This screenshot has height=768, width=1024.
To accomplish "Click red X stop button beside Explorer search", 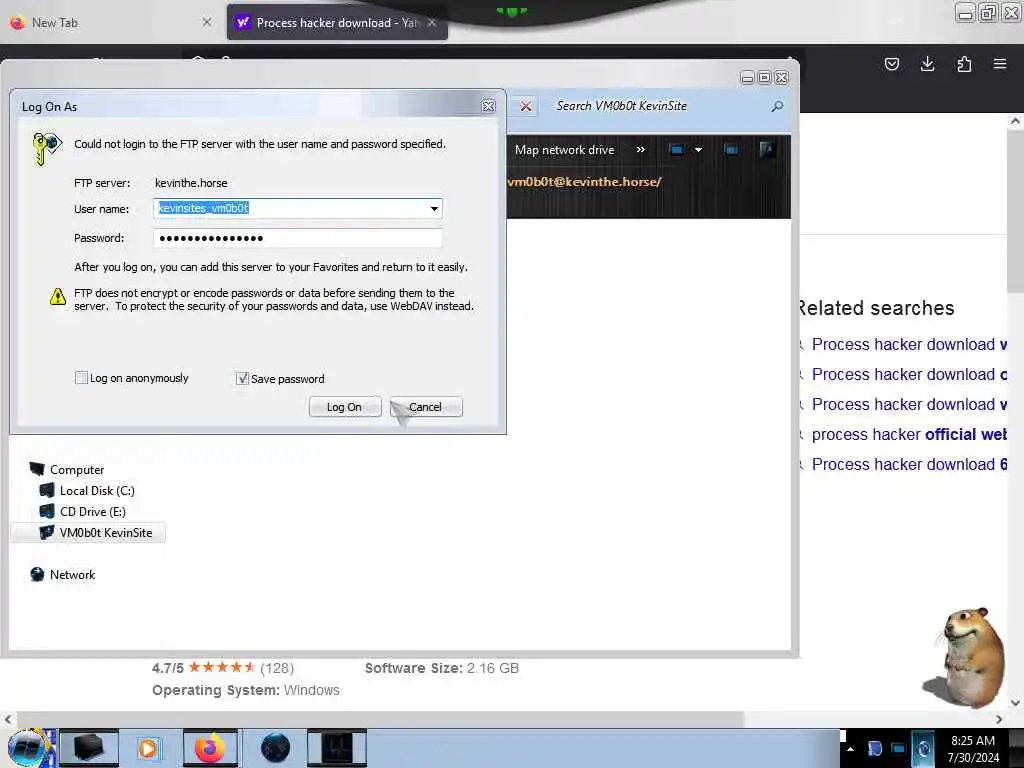I will (x=526, y=106).
